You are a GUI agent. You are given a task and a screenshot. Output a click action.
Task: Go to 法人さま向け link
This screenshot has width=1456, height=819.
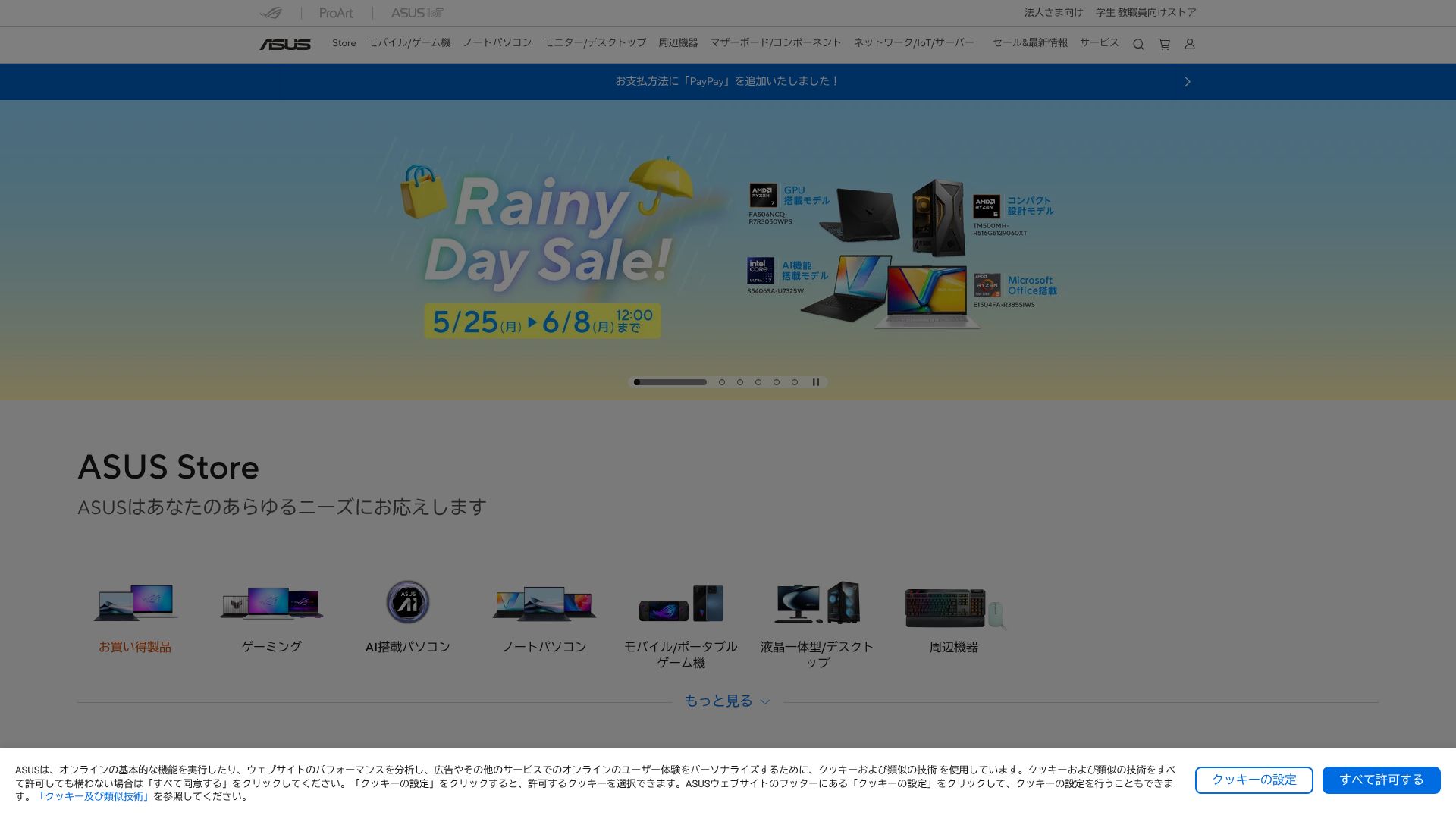[1054, 13]
